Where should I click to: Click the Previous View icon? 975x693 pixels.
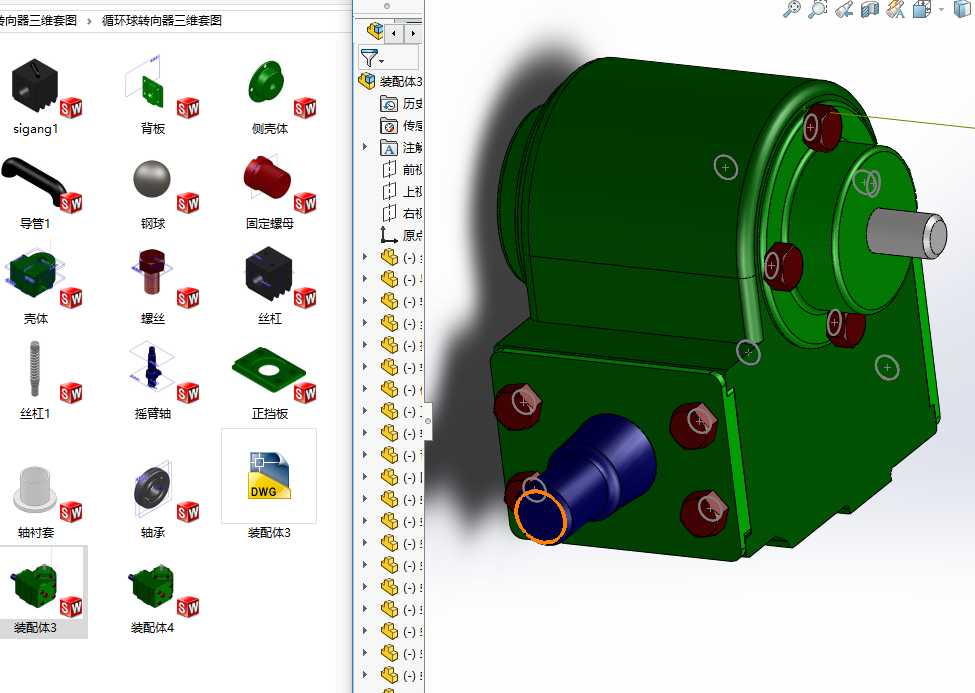844,9
